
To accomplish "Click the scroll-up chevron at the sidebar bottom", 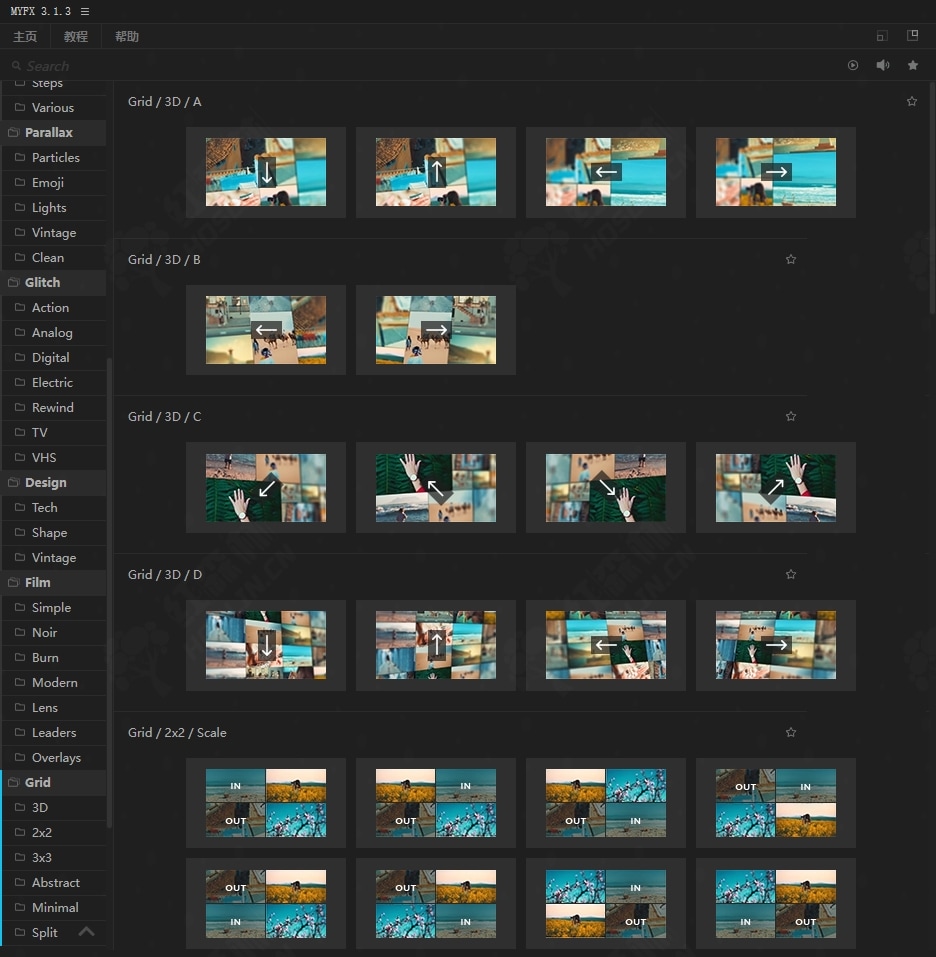I will pos(87,931).
